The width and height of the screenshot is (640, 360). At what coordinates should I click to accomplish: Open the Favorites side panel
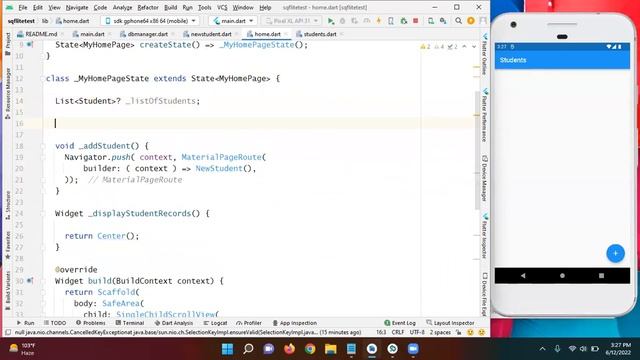tap(8, 245)
